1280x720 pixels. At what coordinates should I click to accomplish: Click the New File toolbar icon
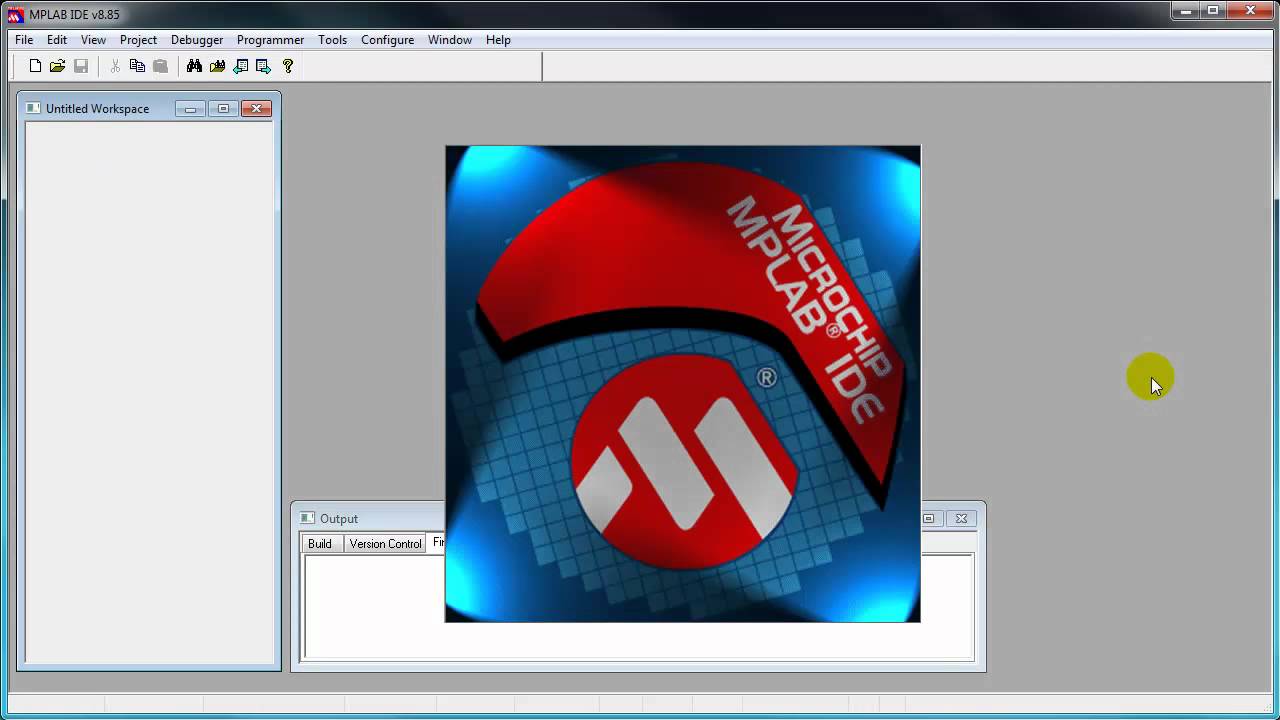[x=36, y=66]
